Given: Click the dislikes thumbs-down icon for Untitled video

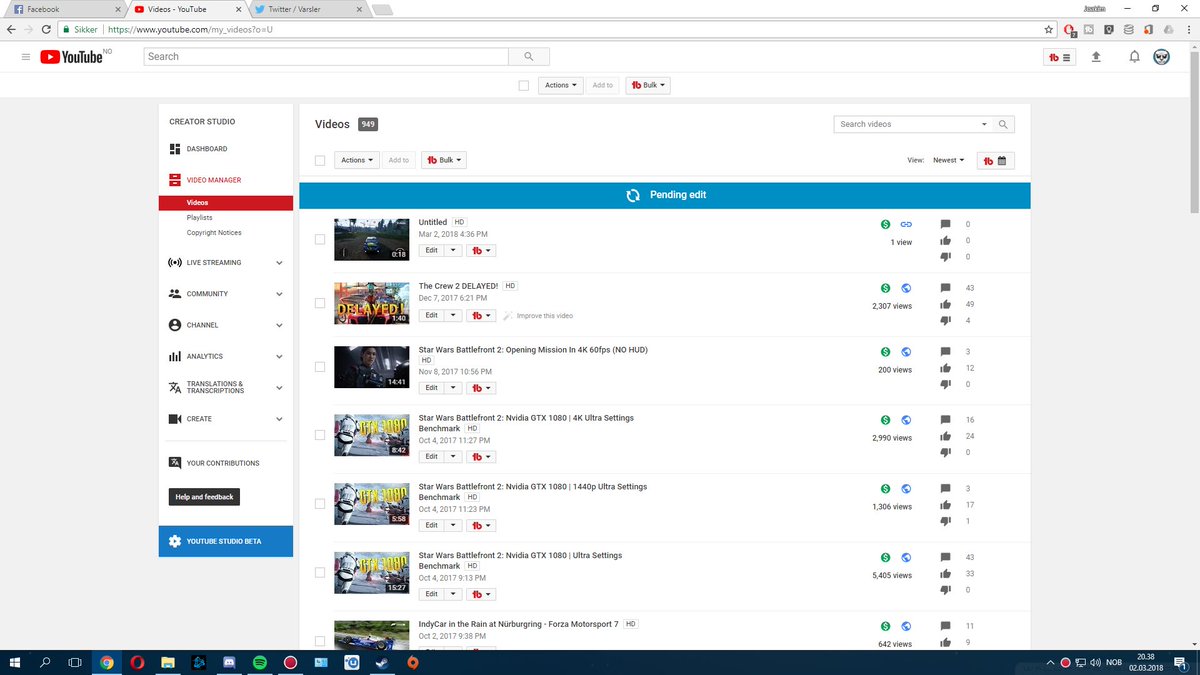Looking at the screenshot, I should coord(946,257).
